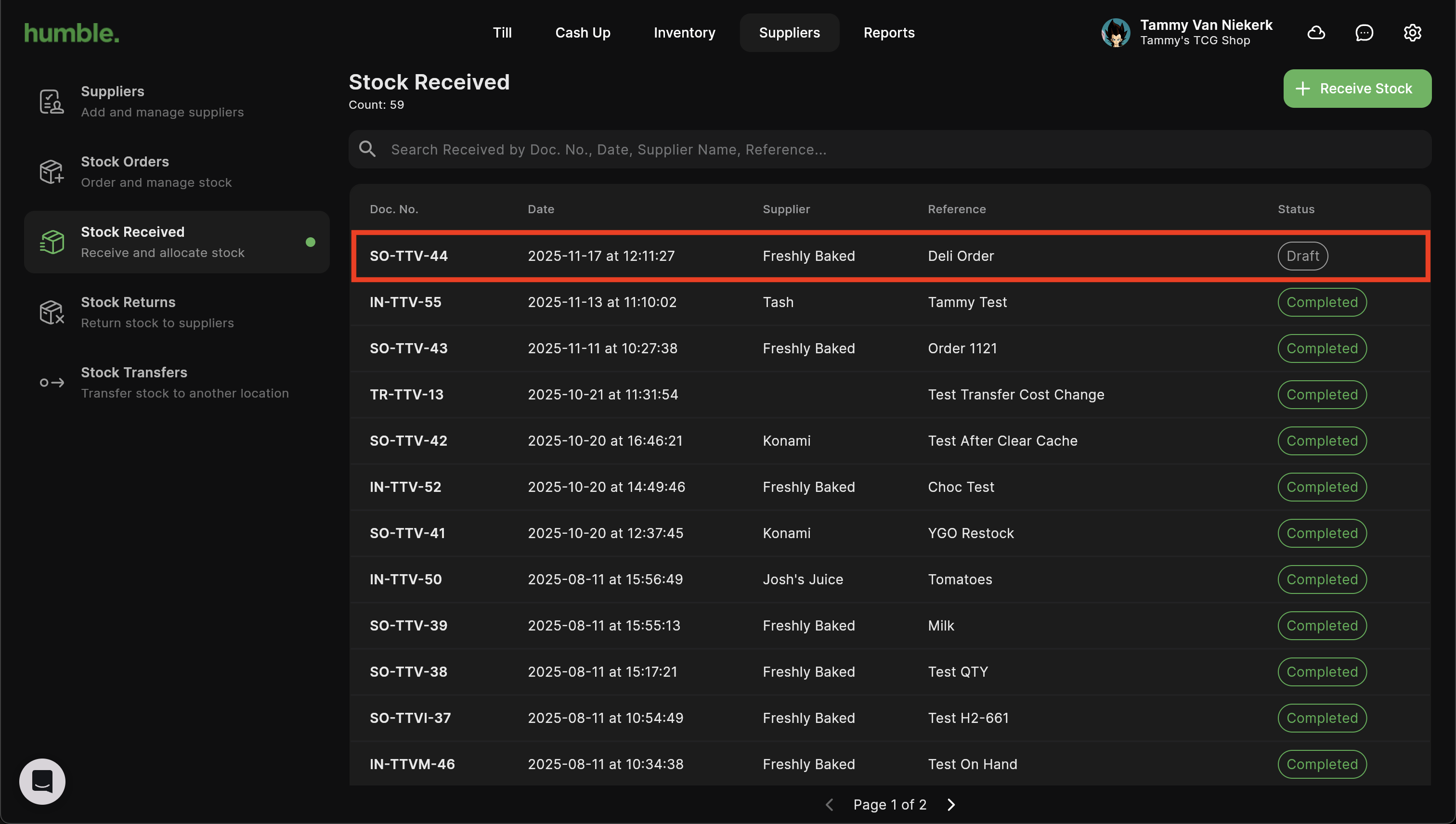The height and width of the screenshot is (824, 1456).
Task: Open the Cash Up tab
Action: click(x=583, y=33)
